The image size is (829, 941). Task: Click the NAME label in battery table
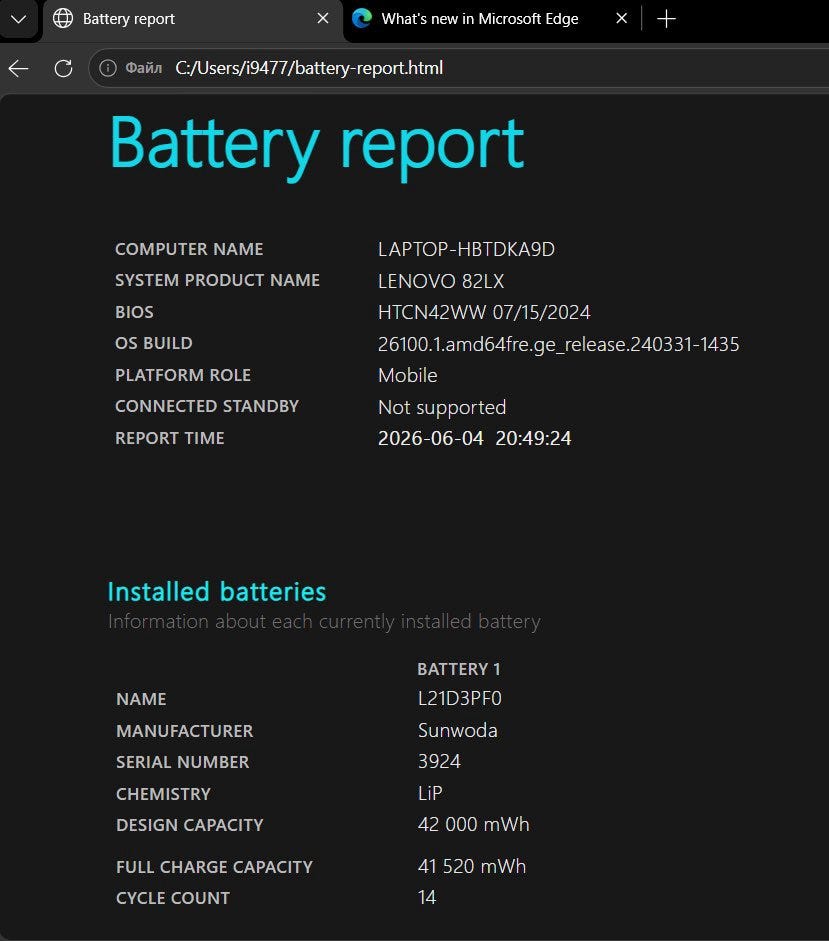point(141,699)
